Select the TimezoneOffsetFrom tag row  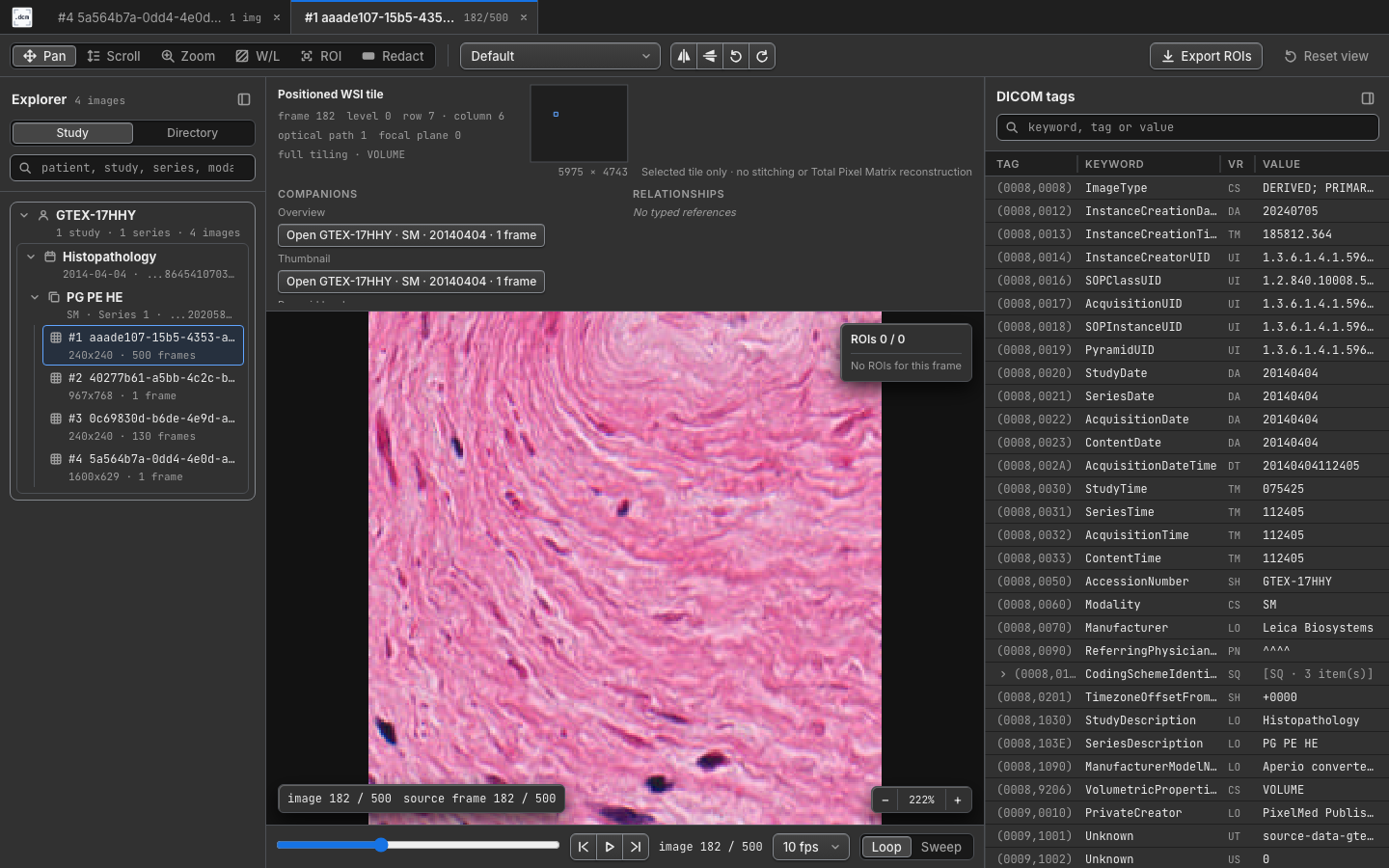point(1187,697)
